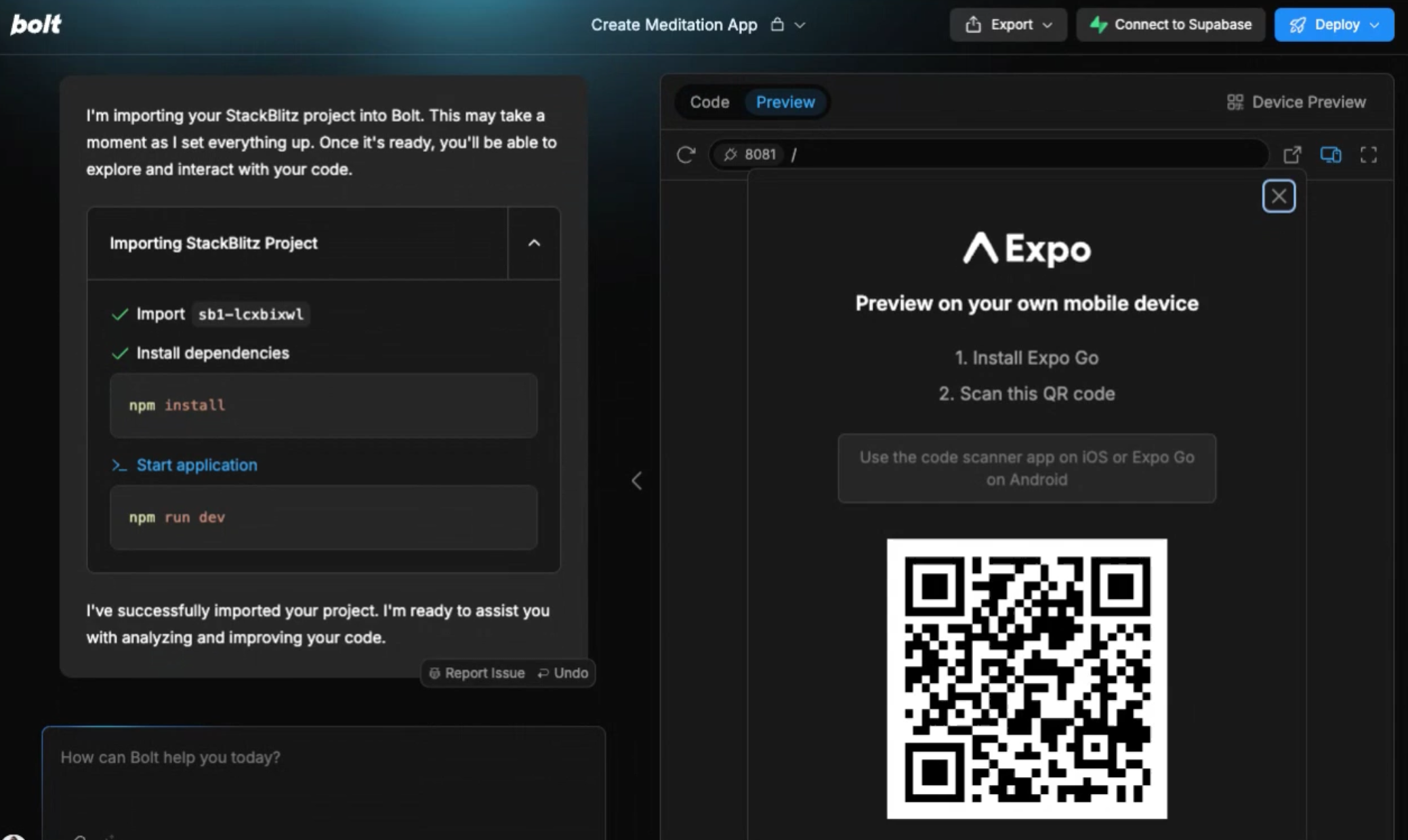Viewport: 1408px width, 840px height.
Task: Enter fullscreen preview mode
Action: (1368, 154)
